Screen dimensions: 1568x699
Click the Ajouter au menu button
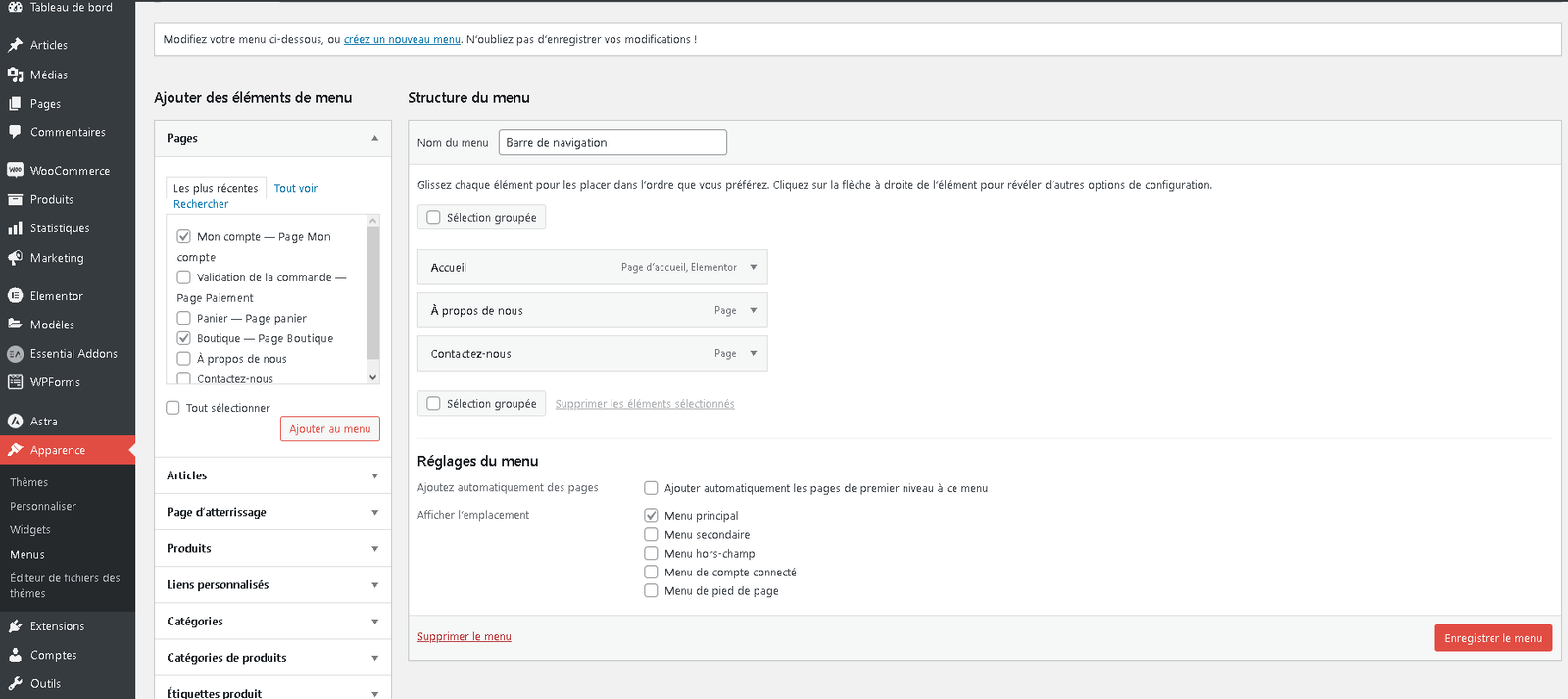(330, 429)
